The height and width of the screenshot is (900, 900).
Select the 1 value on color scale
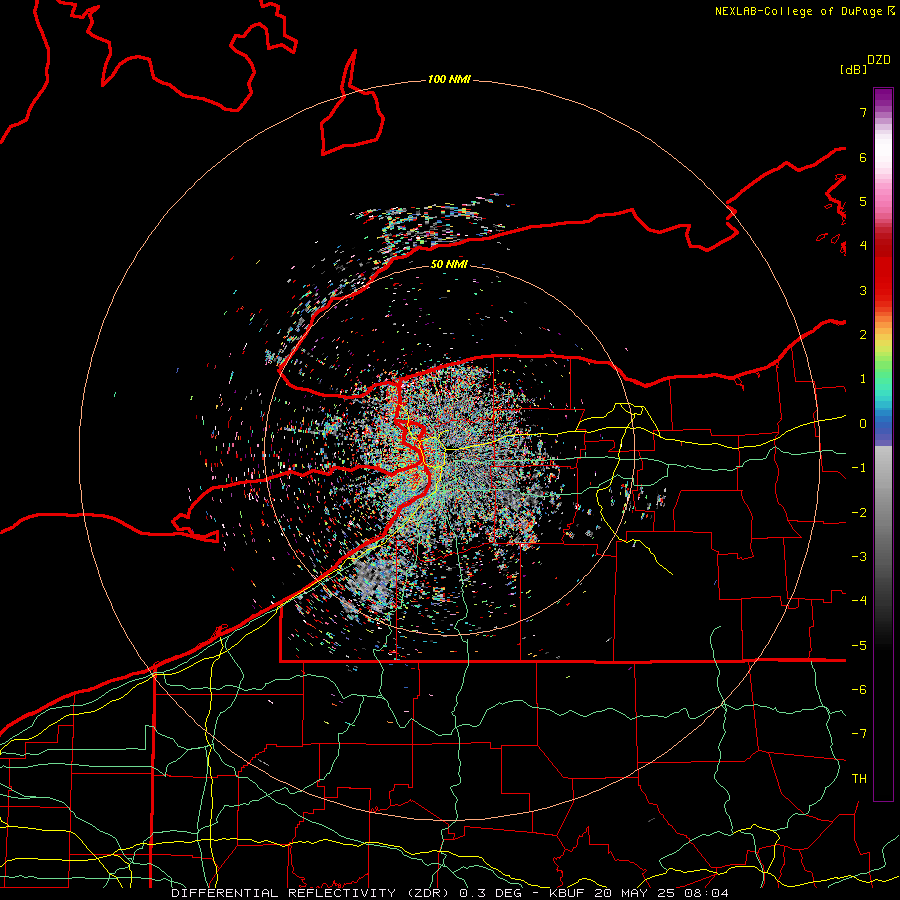click(x=863, y=379)
